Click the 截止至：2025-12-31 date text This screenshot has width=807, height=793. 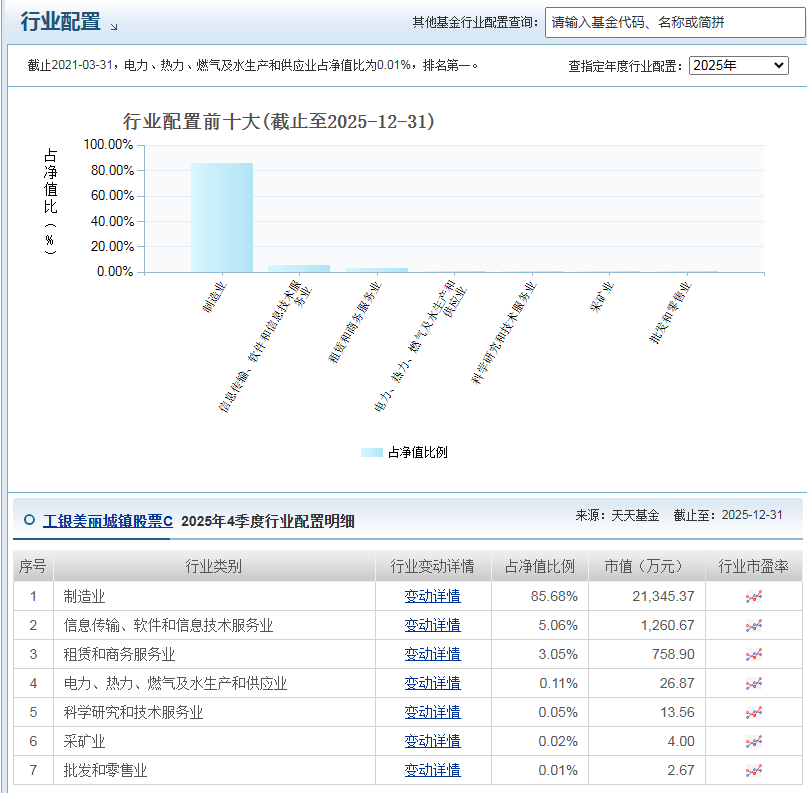click(x=728, y=515)
